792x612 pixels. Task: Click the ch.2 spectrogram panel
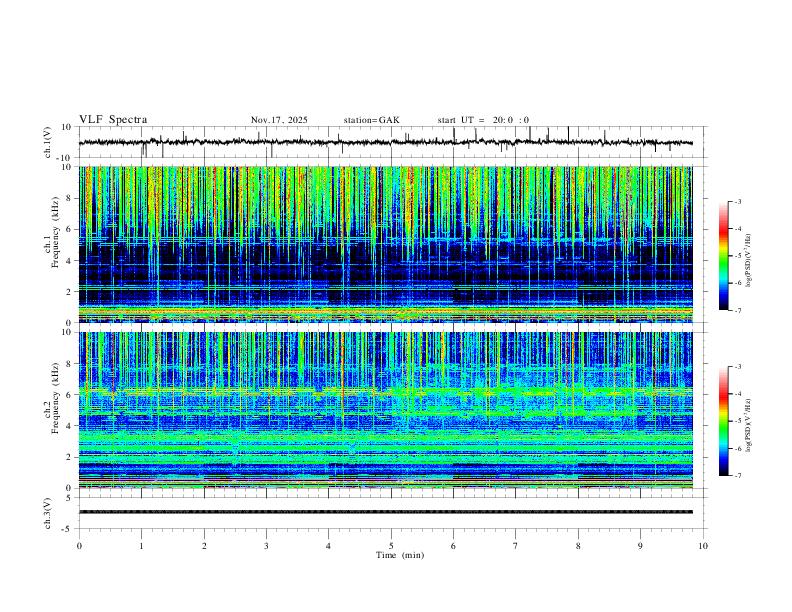[x=386, y=410]
